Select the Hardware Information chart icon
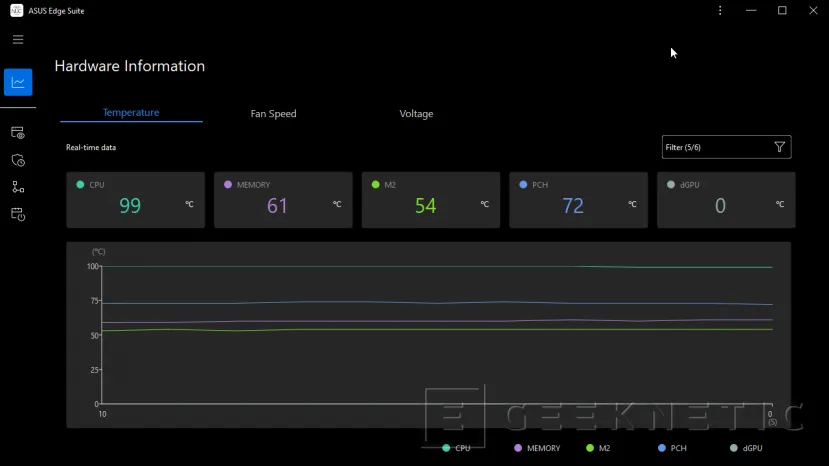Viewport: 829px width, 466px height. coord(18,82)
